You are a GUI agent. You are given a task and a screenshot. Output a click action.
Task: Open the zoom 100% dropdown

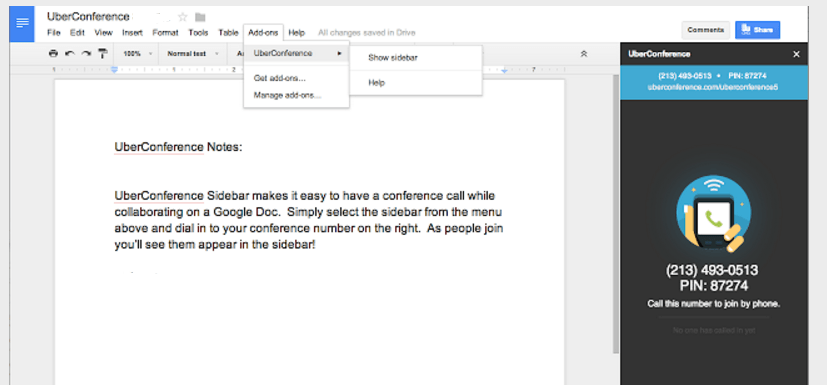tap(137, 53)
